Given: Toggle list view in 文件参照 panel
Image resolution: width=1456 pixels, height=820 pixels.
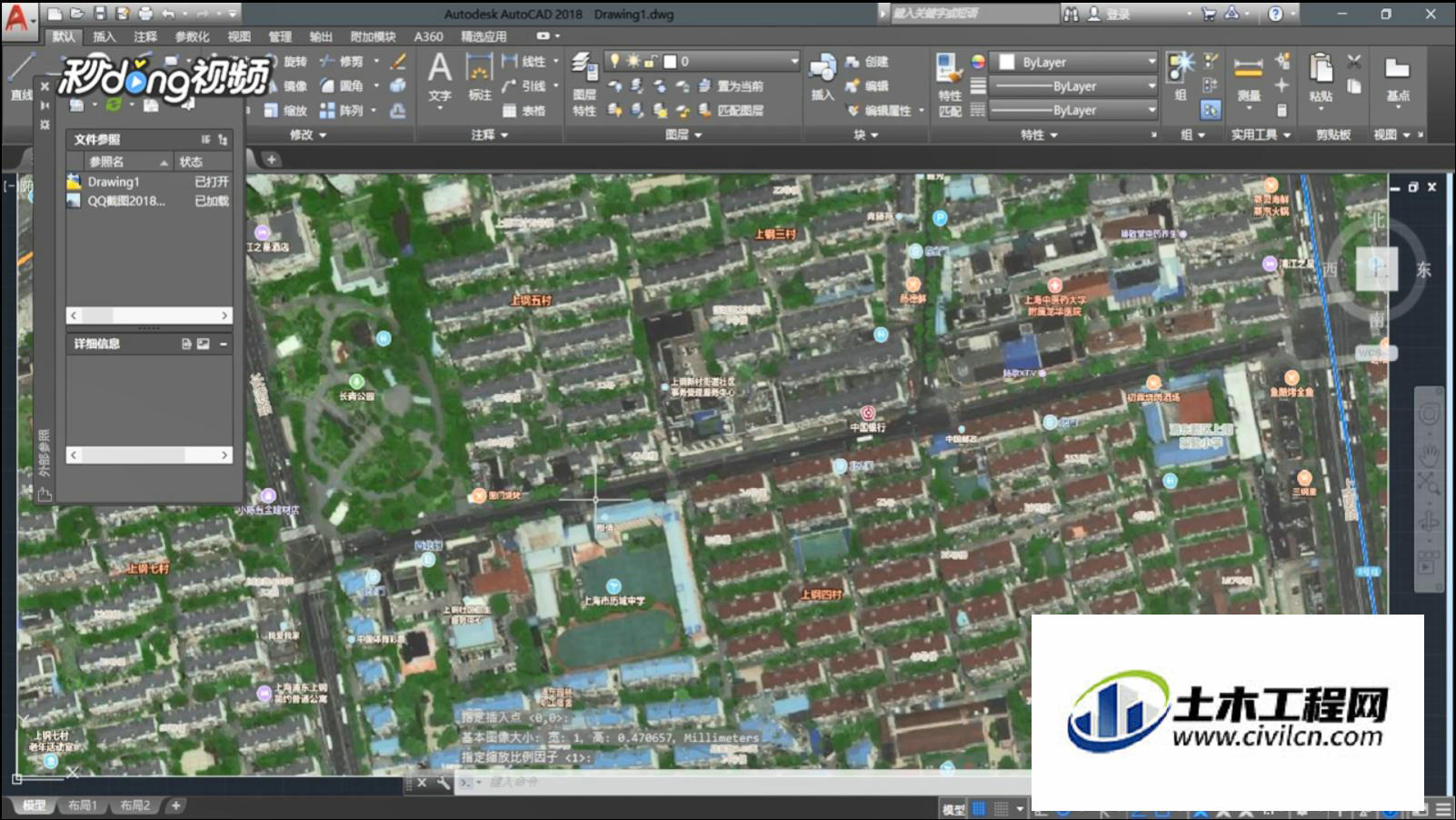Looking at the screenshot, I should (x=206, y=139).
